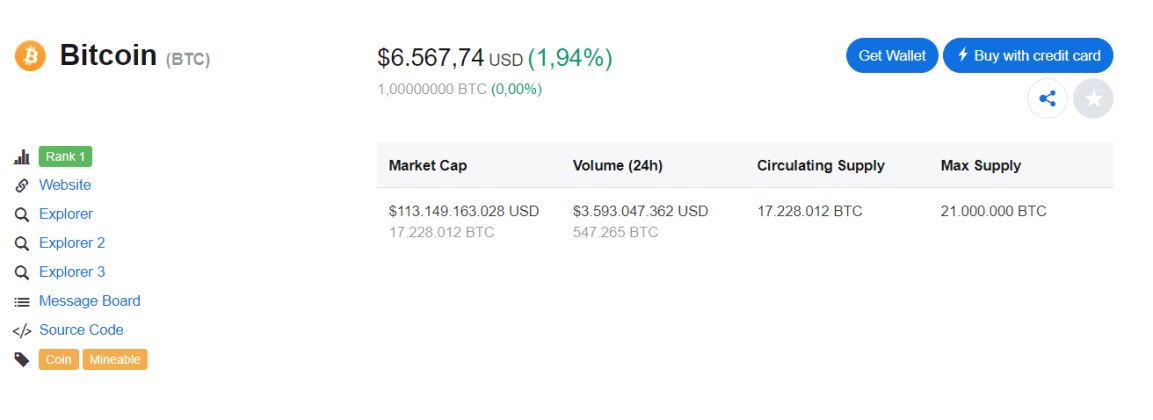
Task: Open the Explorer link
Action: [66, 214]
